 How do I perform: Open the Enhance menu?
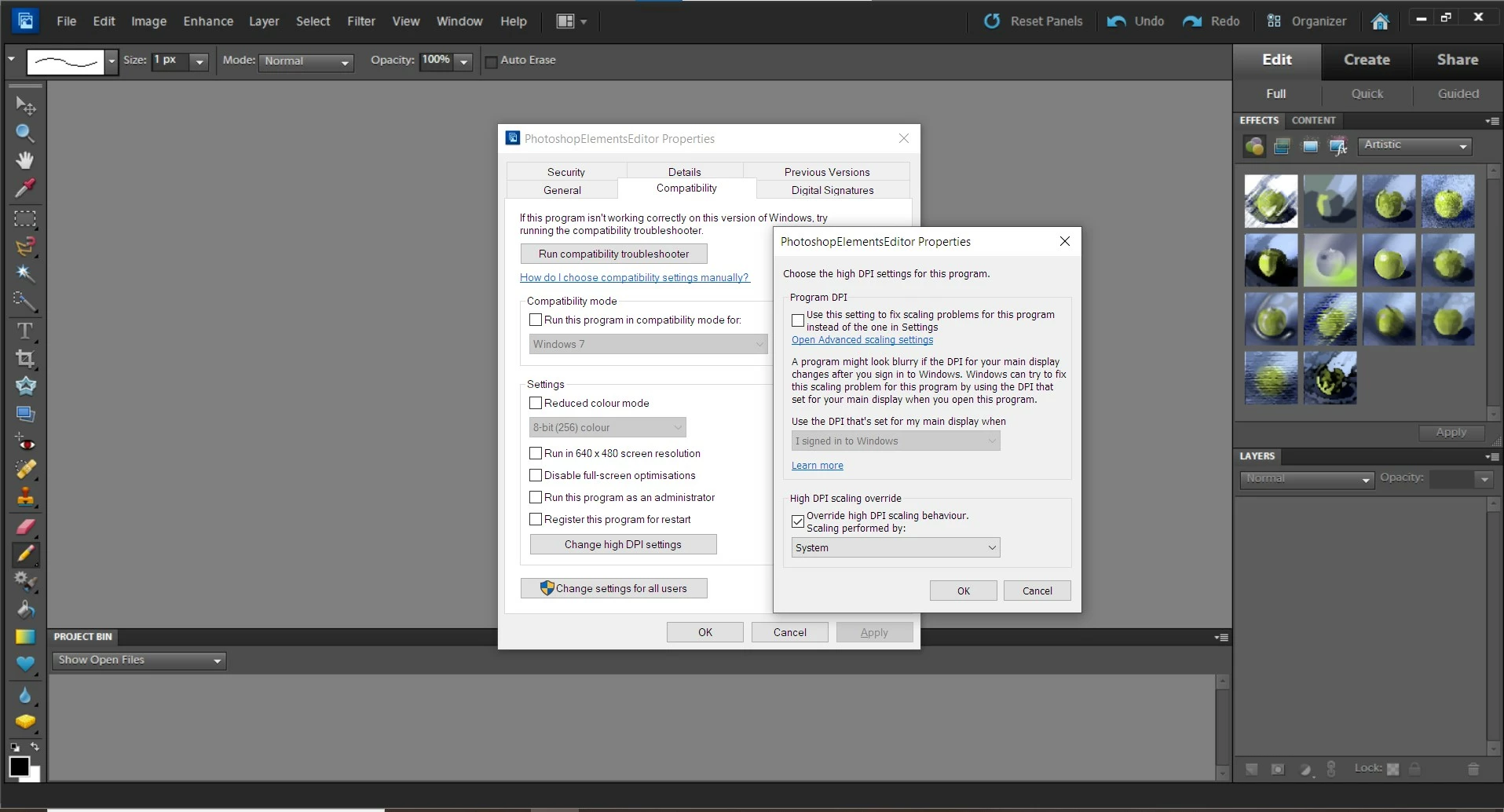pos(208,21)
